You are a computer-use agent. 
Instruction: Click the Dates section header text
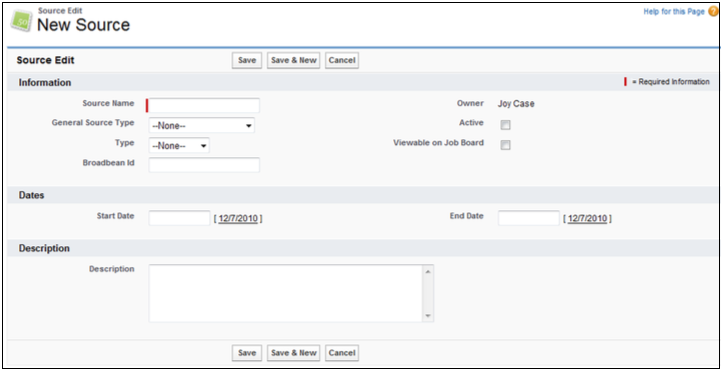pyautogui.click(x=31, y=195)
